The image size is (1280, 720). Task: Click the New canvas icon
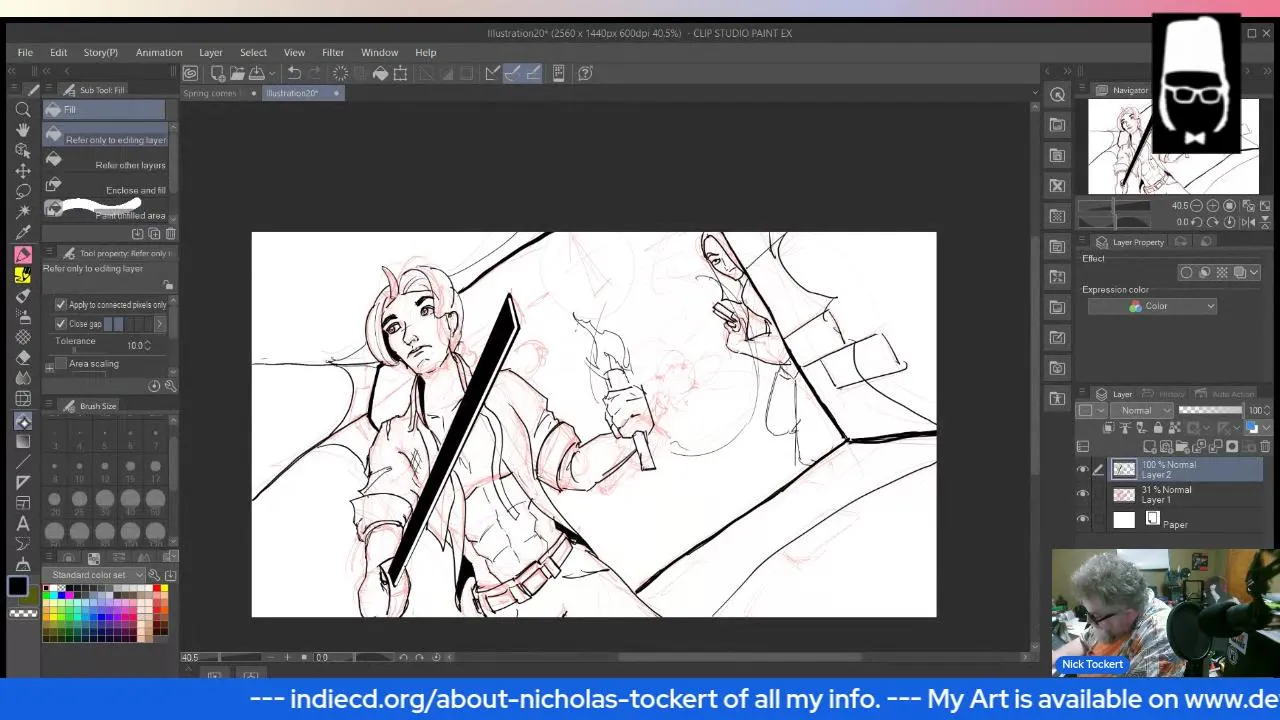pyautogui.click(x=217, y=73)
